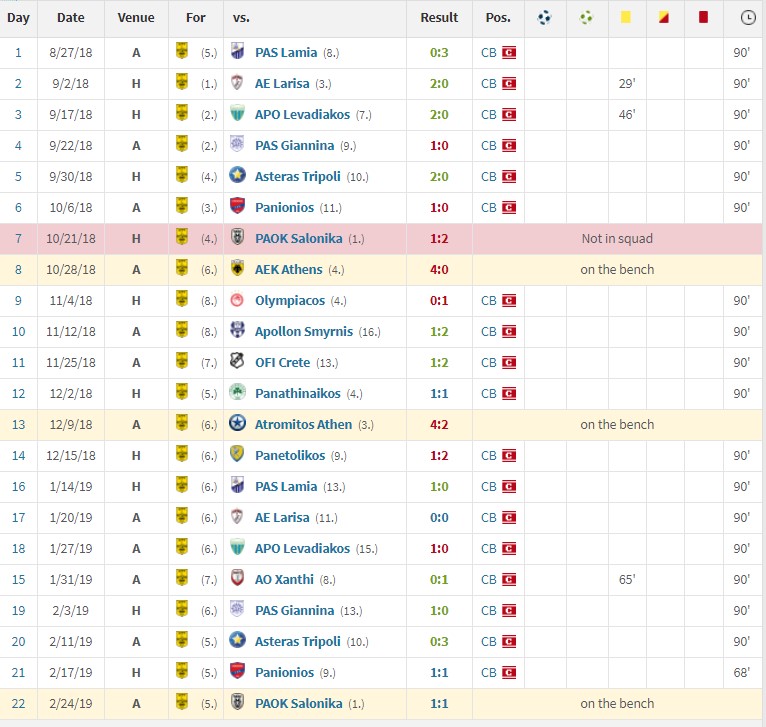Open the 4:2 result against Atromitos Athen

(439, 425)
